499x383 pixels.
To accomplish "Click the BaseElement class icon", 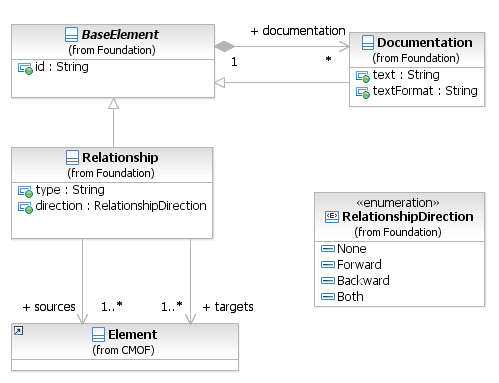I will (x=71, y=34).
